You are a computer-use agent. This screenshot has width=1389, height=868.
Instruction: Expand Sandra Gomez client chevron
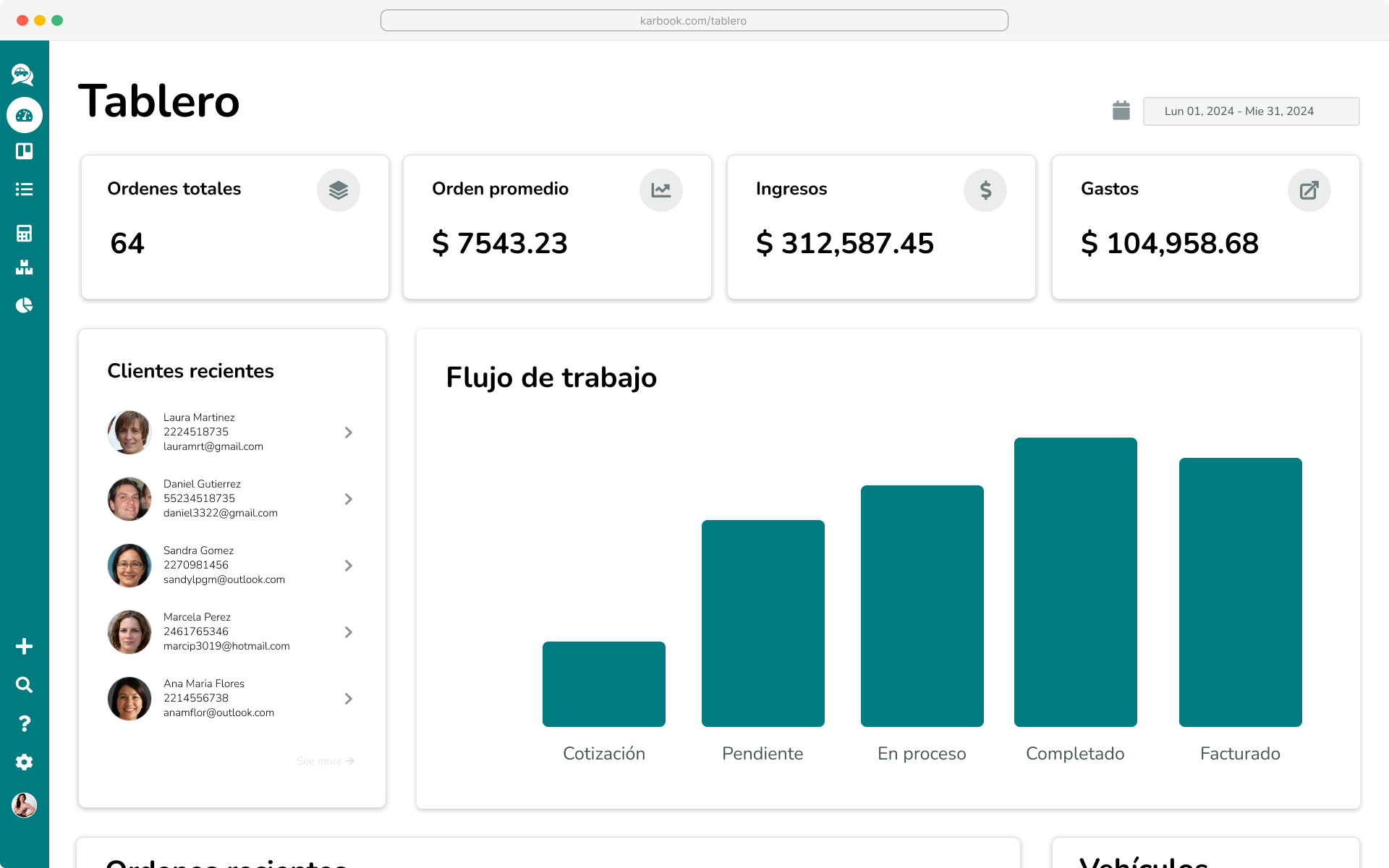pos(349,566)
